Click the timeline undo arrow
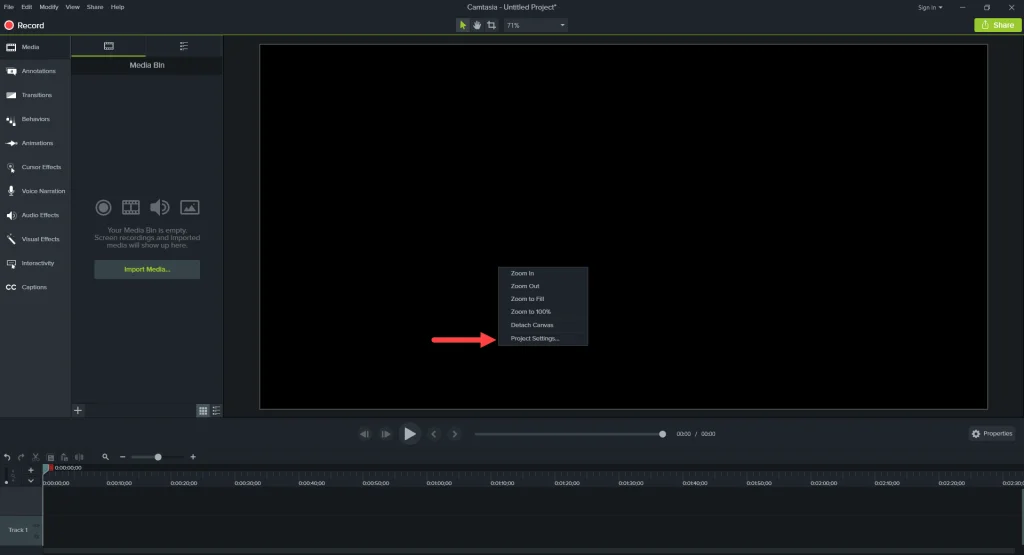Image resolution: width=1024 pixels, height=555 pixels. point(7,457)
